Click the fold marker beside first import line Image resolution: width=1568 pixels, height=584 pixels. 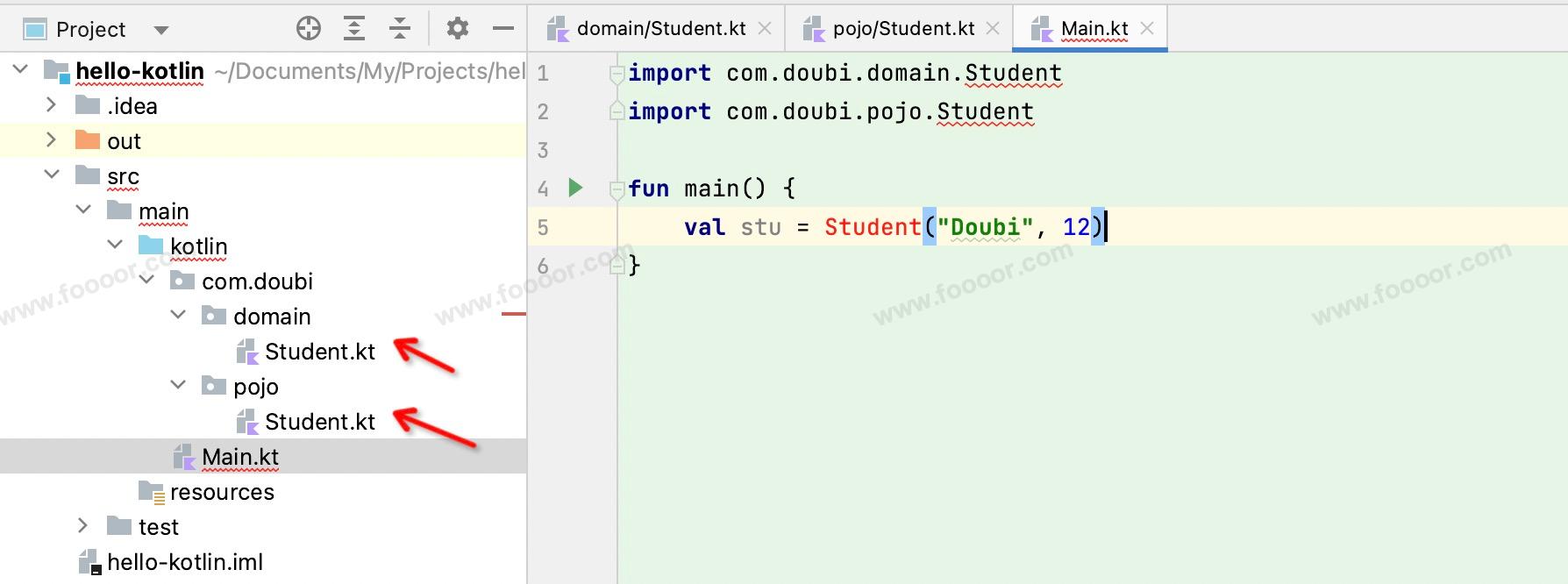click(x=617, y=74)
